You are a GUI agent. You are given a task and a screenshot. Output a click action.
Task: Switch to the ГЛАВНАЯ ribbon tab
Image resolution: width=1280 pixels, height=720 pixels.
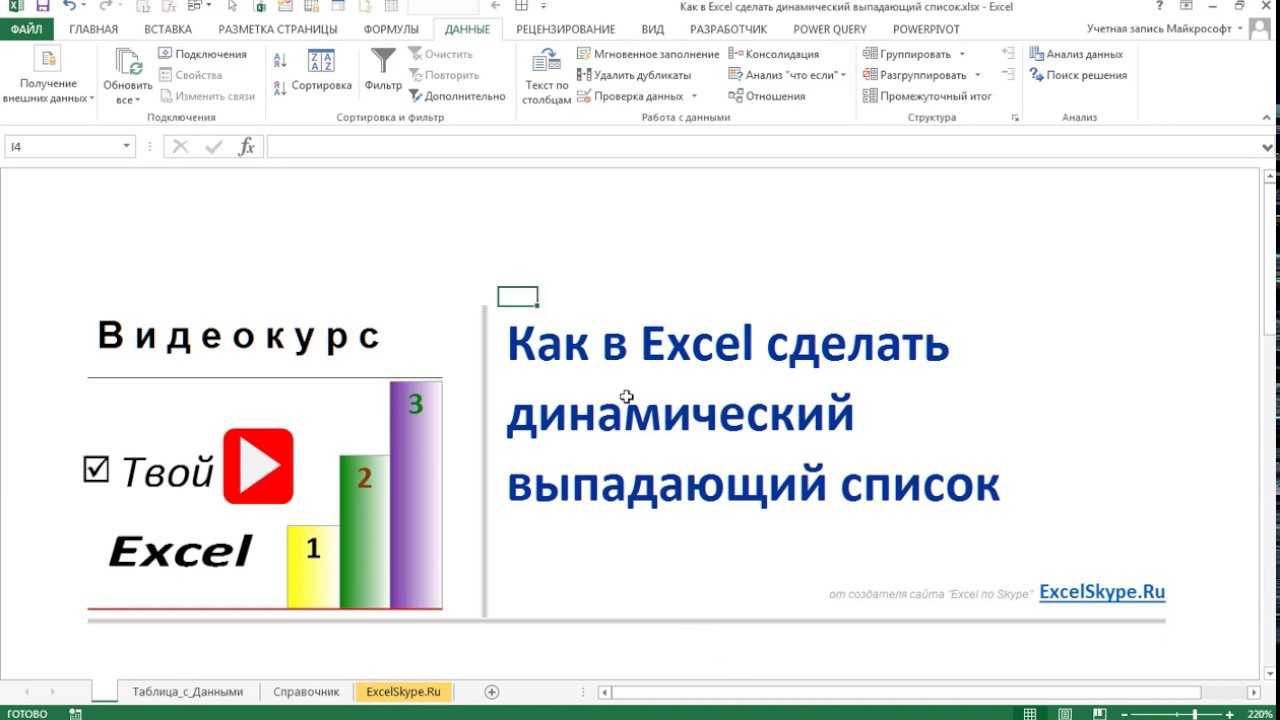coord(94,29)
